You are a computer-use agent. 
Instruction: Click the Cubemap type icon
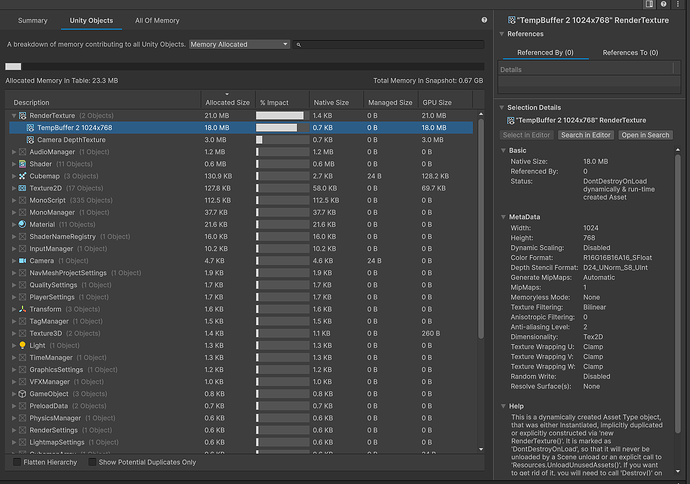21,176
